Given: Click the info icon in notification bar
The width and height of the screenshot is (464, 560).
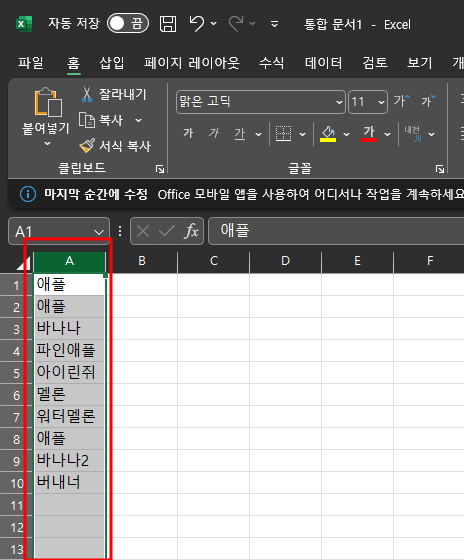Looking at the screenshot, I should 28,195.
